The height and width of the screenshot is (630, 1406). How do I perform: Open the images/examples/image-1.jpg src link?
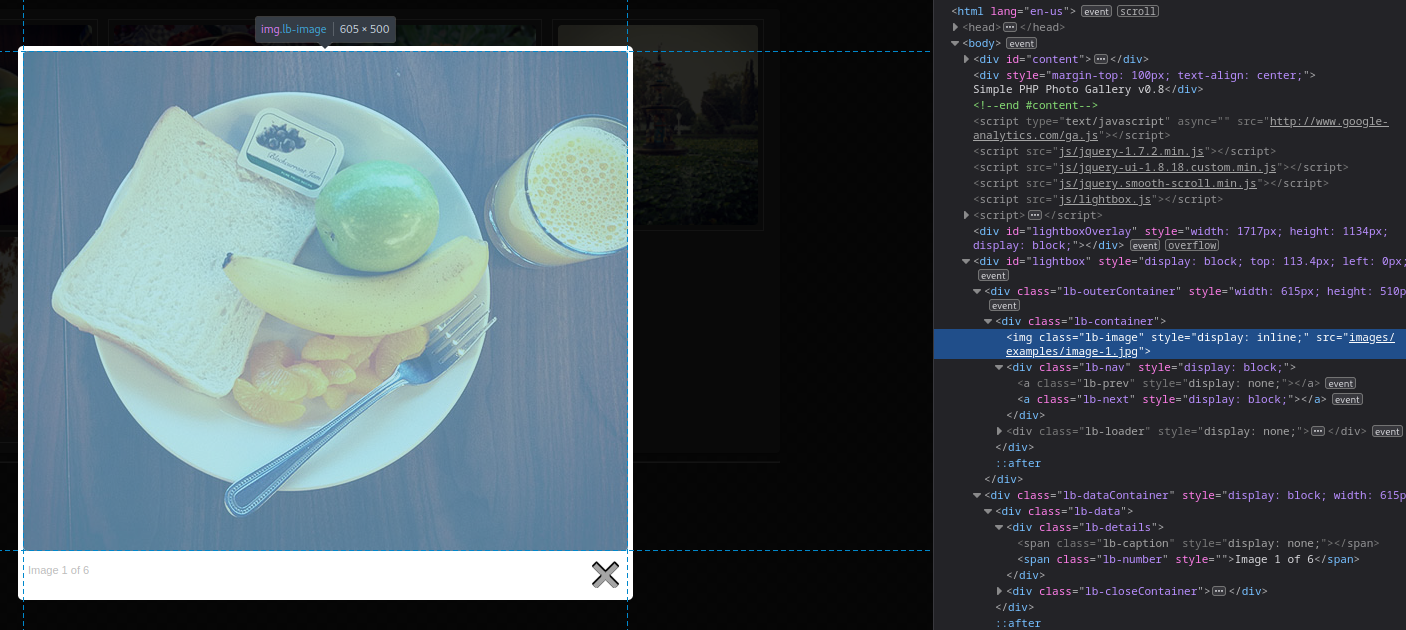tap(1200, 344)
